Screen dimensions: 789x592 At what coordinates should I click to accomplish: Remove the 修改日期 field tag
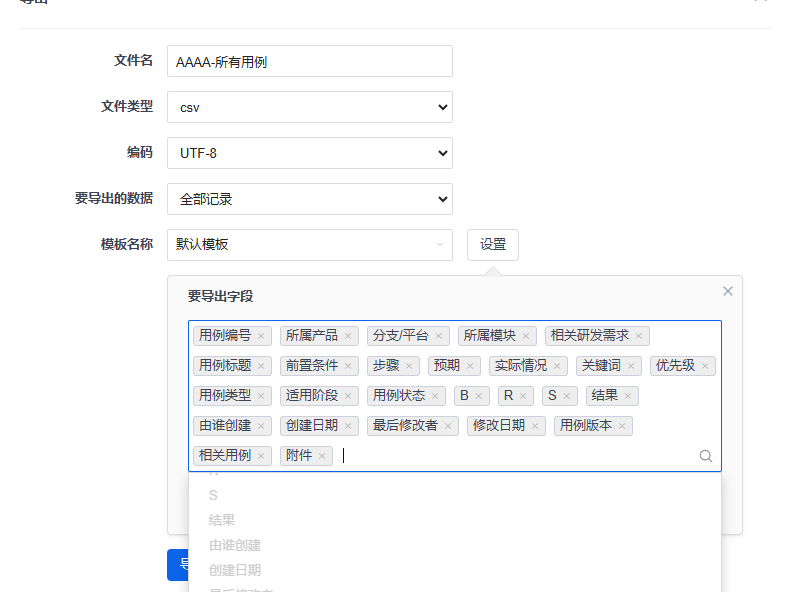pos(534,426)
